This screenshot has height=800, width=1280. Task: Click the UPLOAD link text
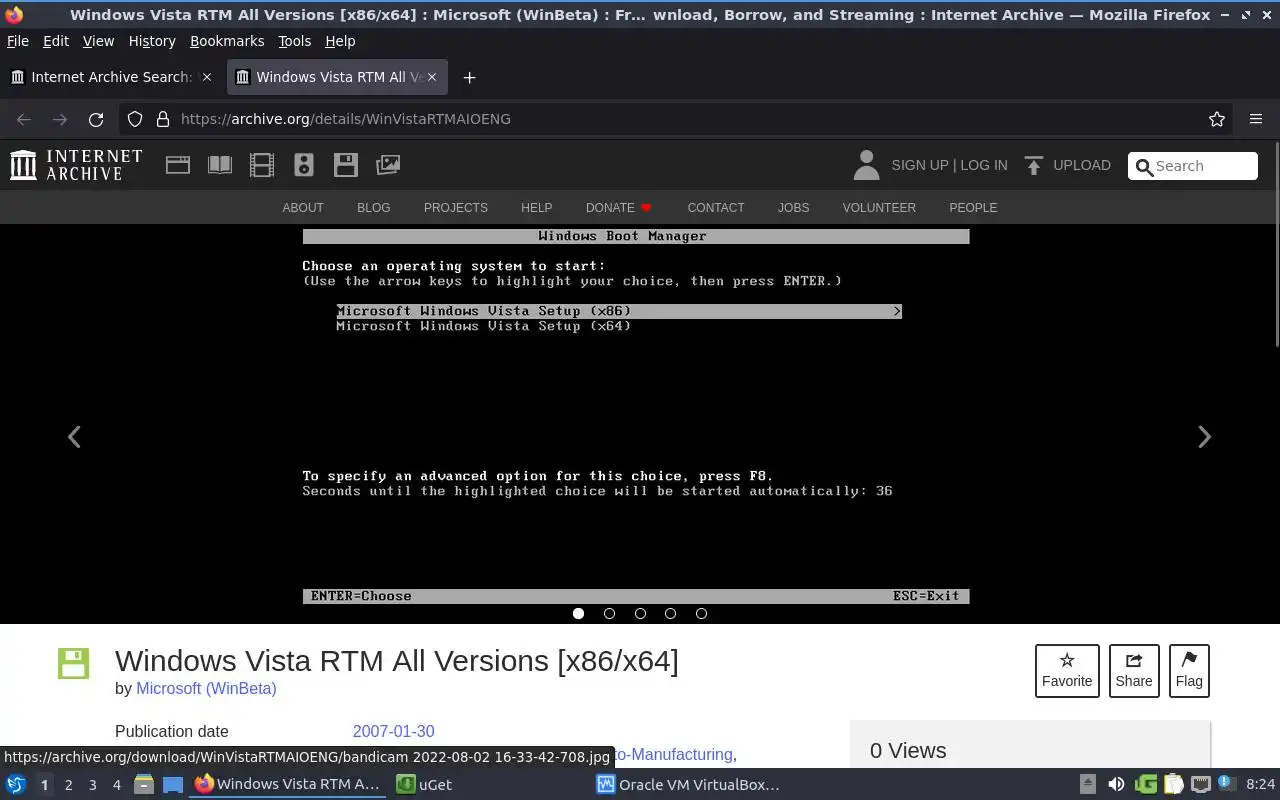coord(1082,165)
